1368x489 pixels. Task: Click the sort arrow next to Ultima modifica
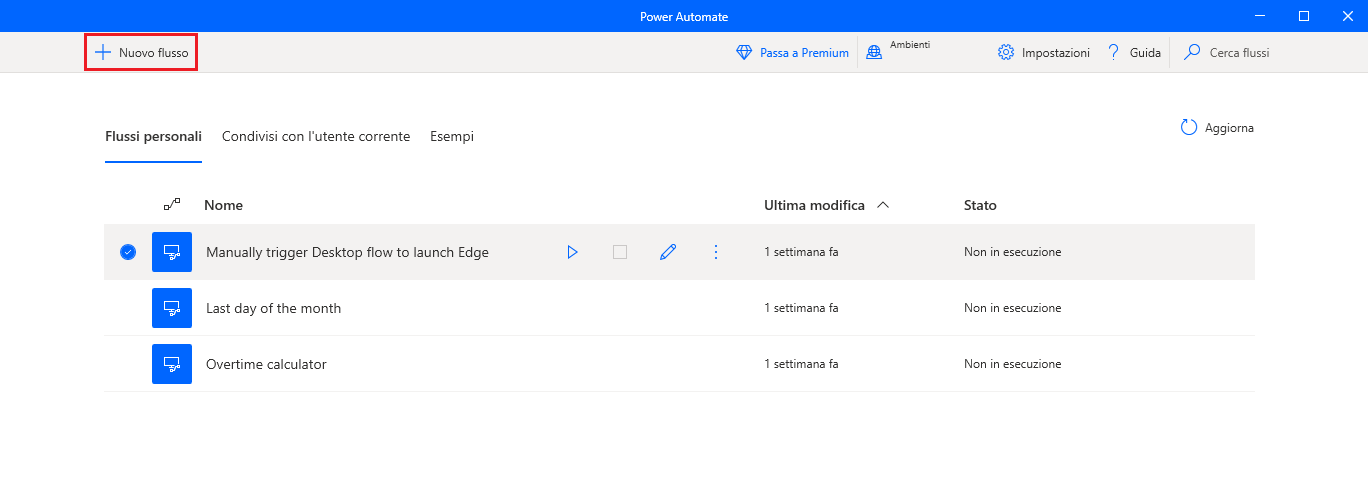tap(883, 205)
